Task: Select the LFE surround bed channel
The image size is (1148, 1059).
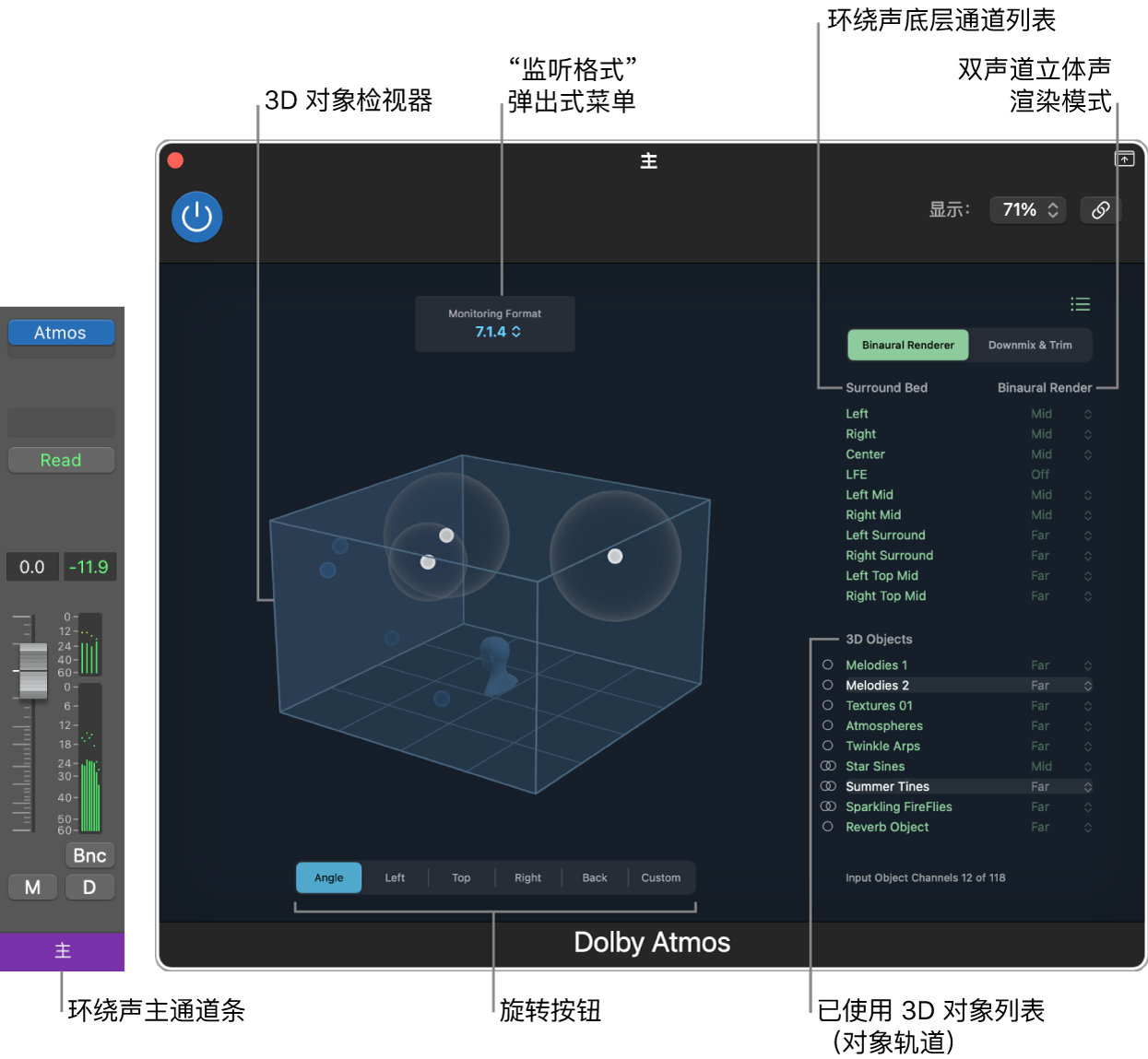Action: [856, 475]
